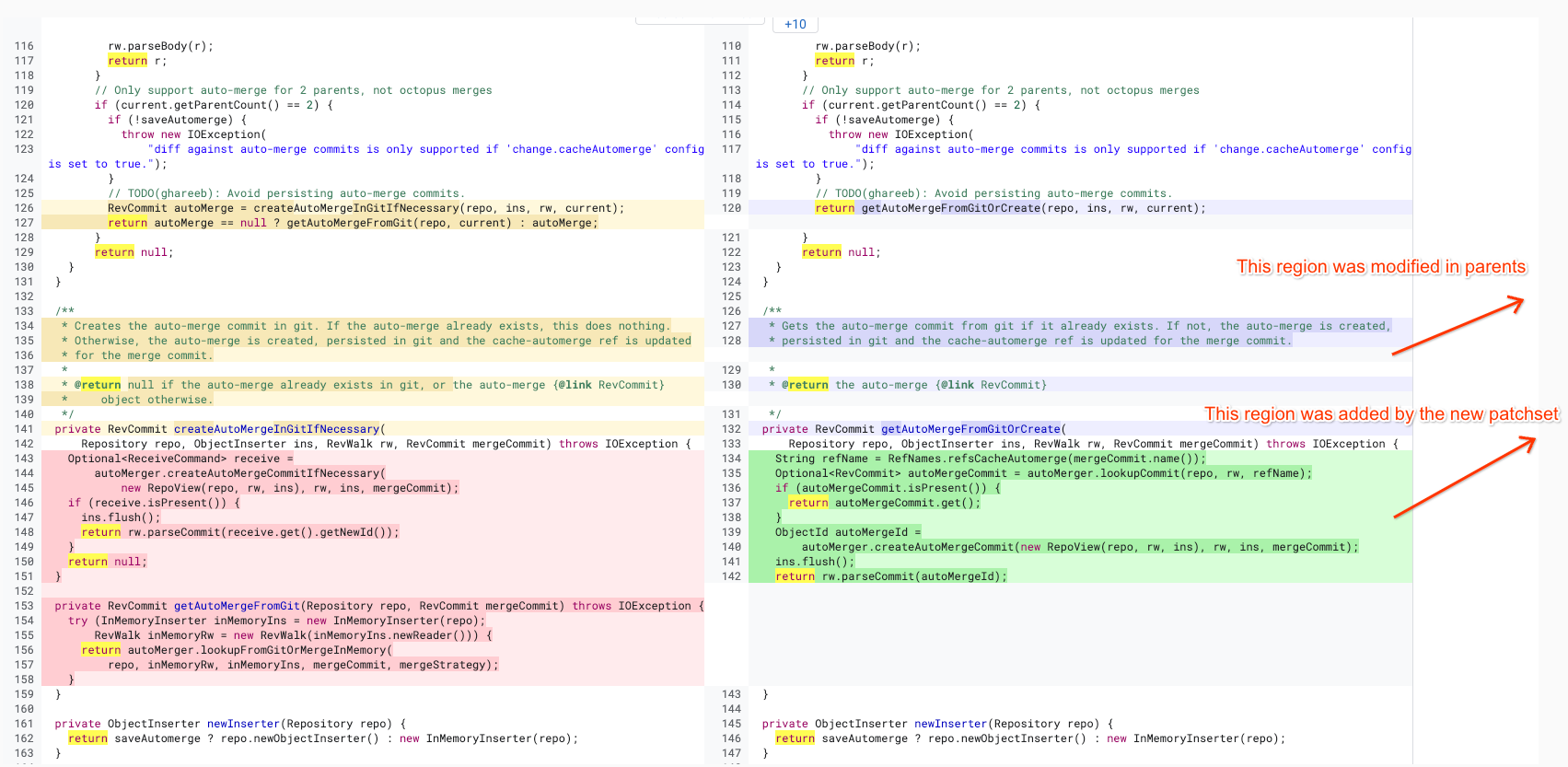Expand 10 more lines with +10 button
1568x767 pixels.
pos(795,24)
